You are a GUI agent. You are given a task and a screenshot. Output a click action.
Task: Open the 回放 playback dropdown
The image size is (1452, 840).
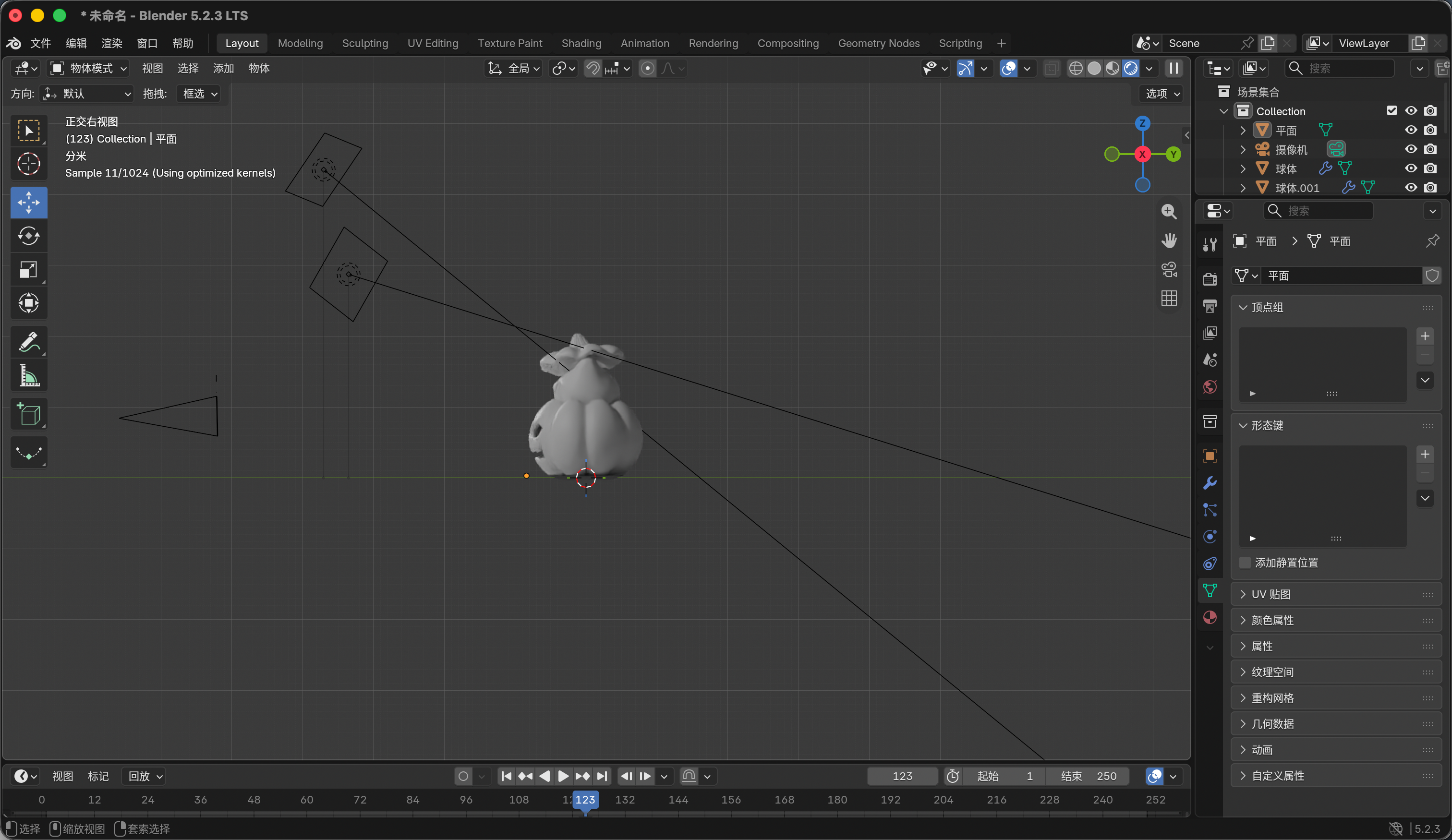coord(144,776)
